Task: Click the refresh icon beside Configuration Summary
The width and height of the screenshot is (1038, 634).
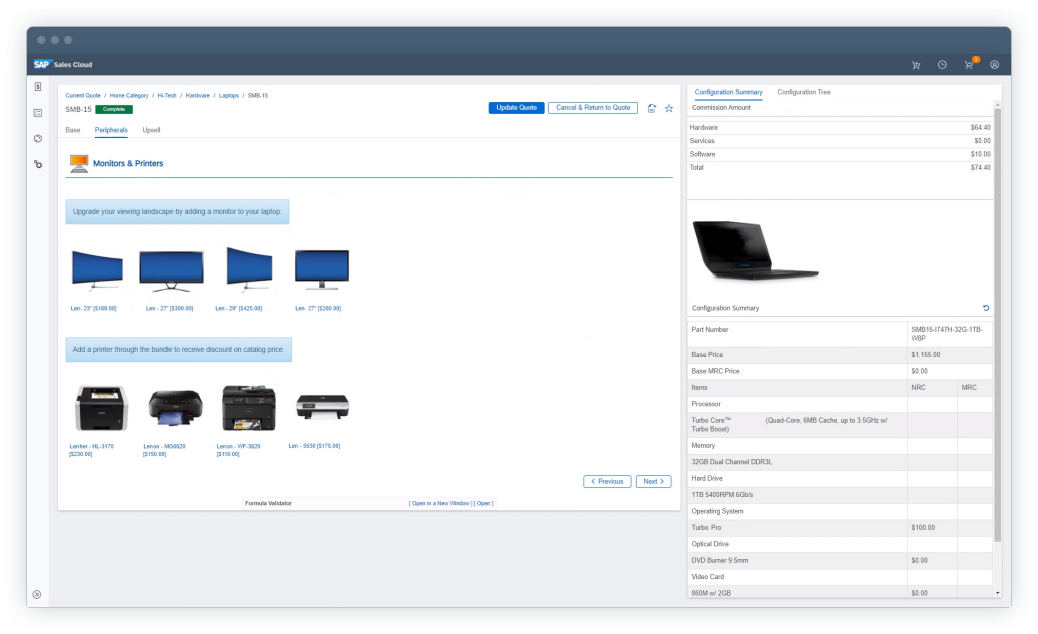Action: [x=986, y=308]
